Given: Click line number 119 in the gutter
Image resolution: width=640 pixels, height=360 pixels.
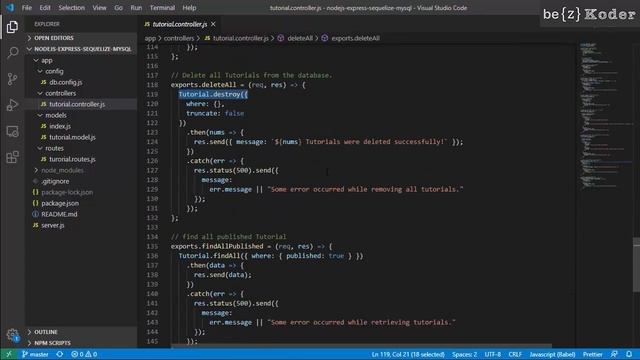Looking at the screenshot, I should [x=152, y=94].
